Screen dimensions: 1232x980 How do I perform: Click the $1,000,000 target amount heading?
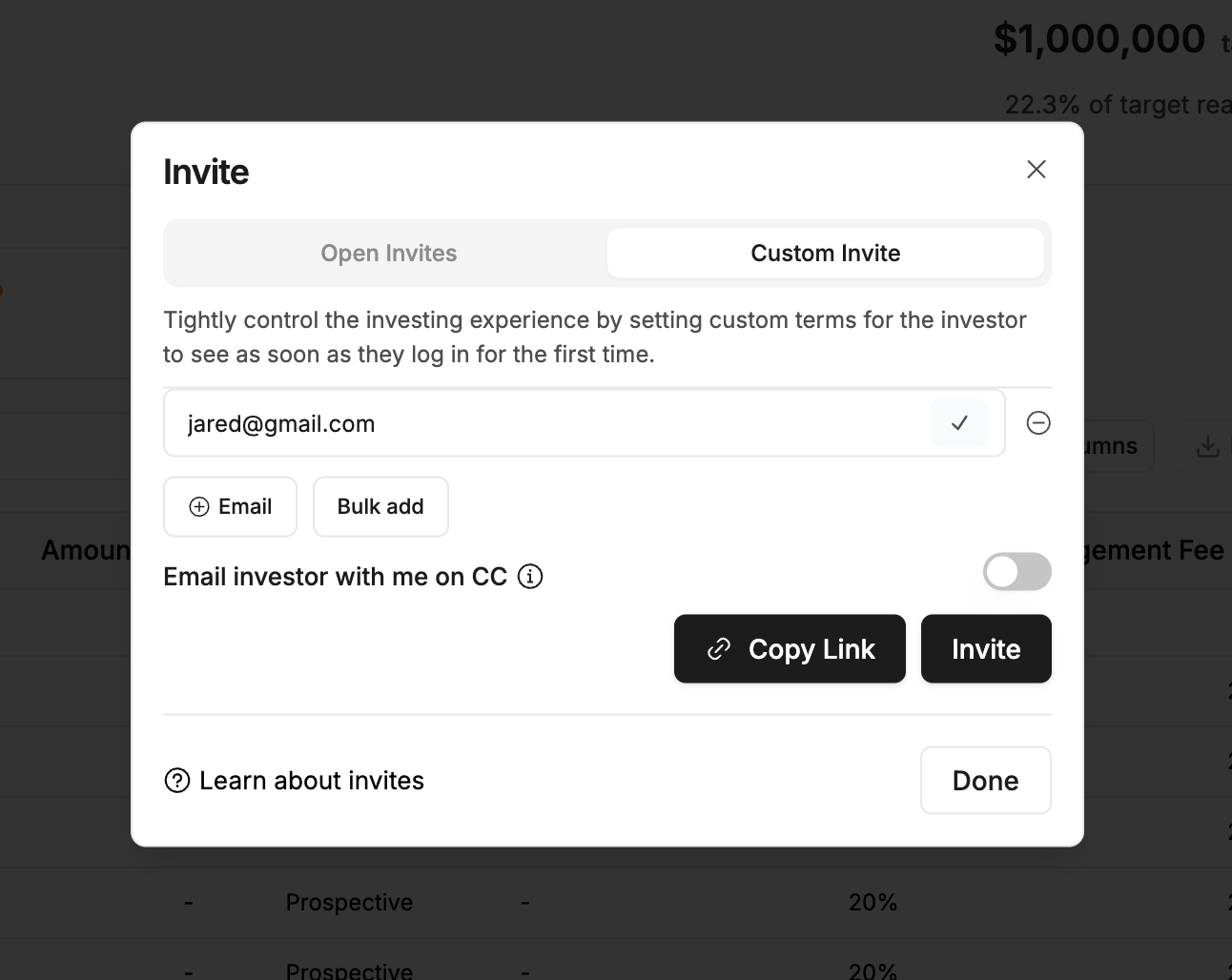[1099, 39]
